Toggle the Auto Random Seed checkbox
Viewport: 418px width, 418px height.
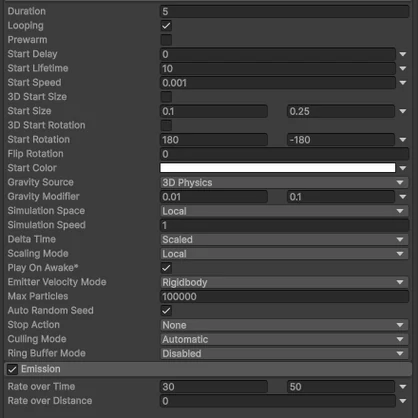tap(166, 311)
